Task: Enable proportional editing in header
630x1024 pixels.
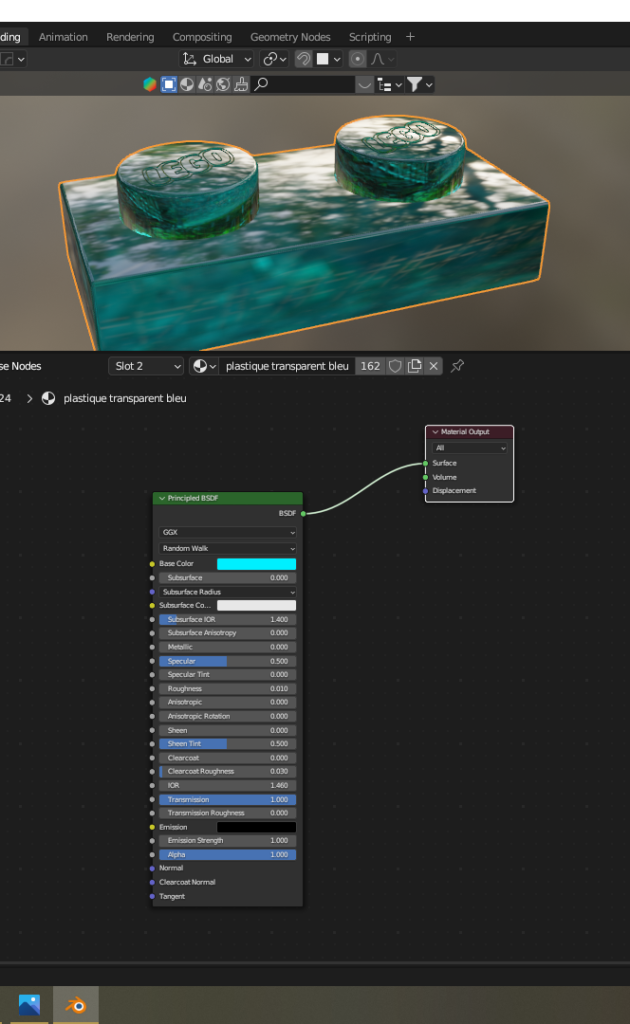Action: [357, 59]
